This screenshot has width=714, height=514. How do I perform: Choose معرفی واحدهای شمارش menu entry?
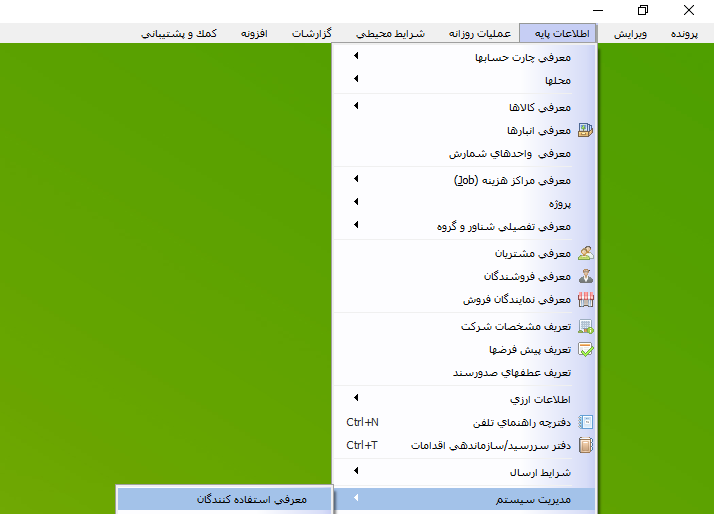[510, 154]
